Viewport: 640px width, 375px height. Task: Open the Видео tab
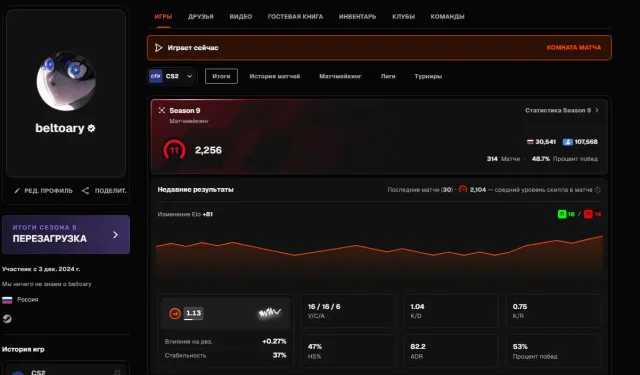pos(240,17)
